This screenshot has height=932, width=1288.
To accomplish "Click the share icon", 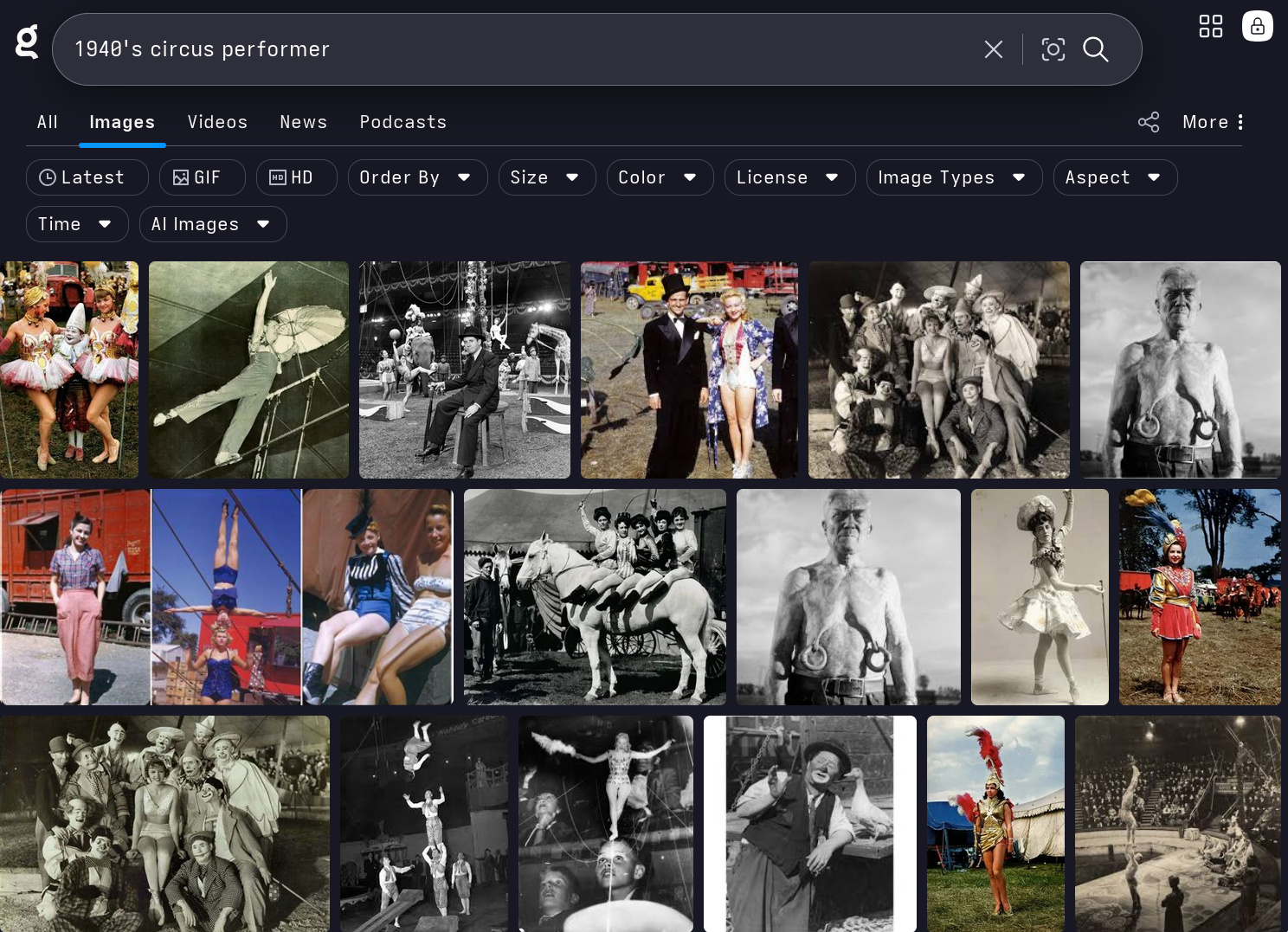I will [x=1149, y=122].
